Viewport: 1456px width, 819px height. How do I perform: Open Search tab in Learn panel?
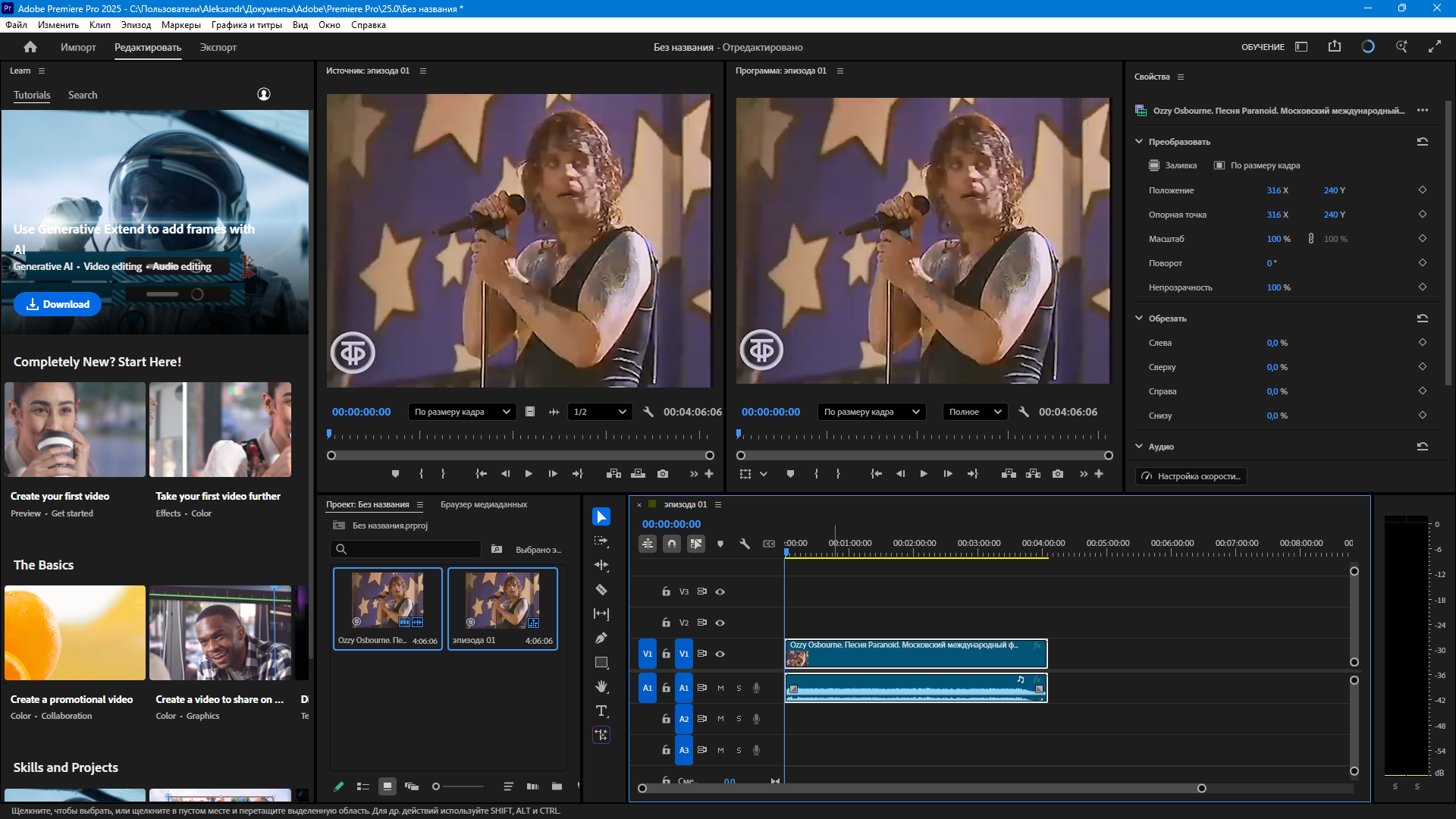click(x=83, y=95)
